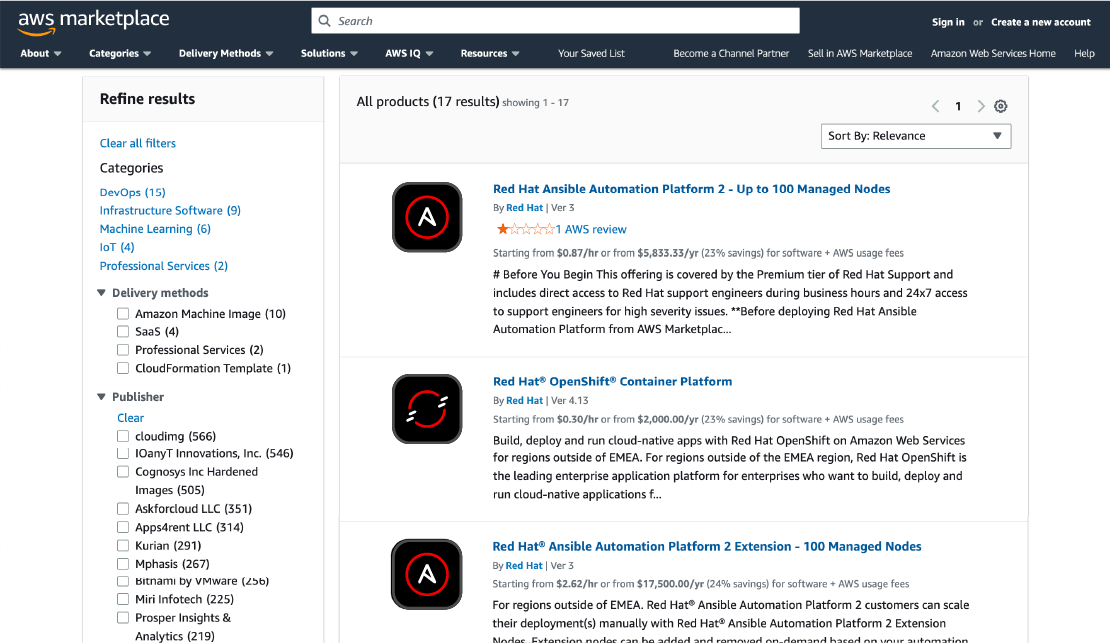Click the AWS Marketplace logo
Screen dimensions: 1110x643
pyautogui.click(x=93, y=21)
